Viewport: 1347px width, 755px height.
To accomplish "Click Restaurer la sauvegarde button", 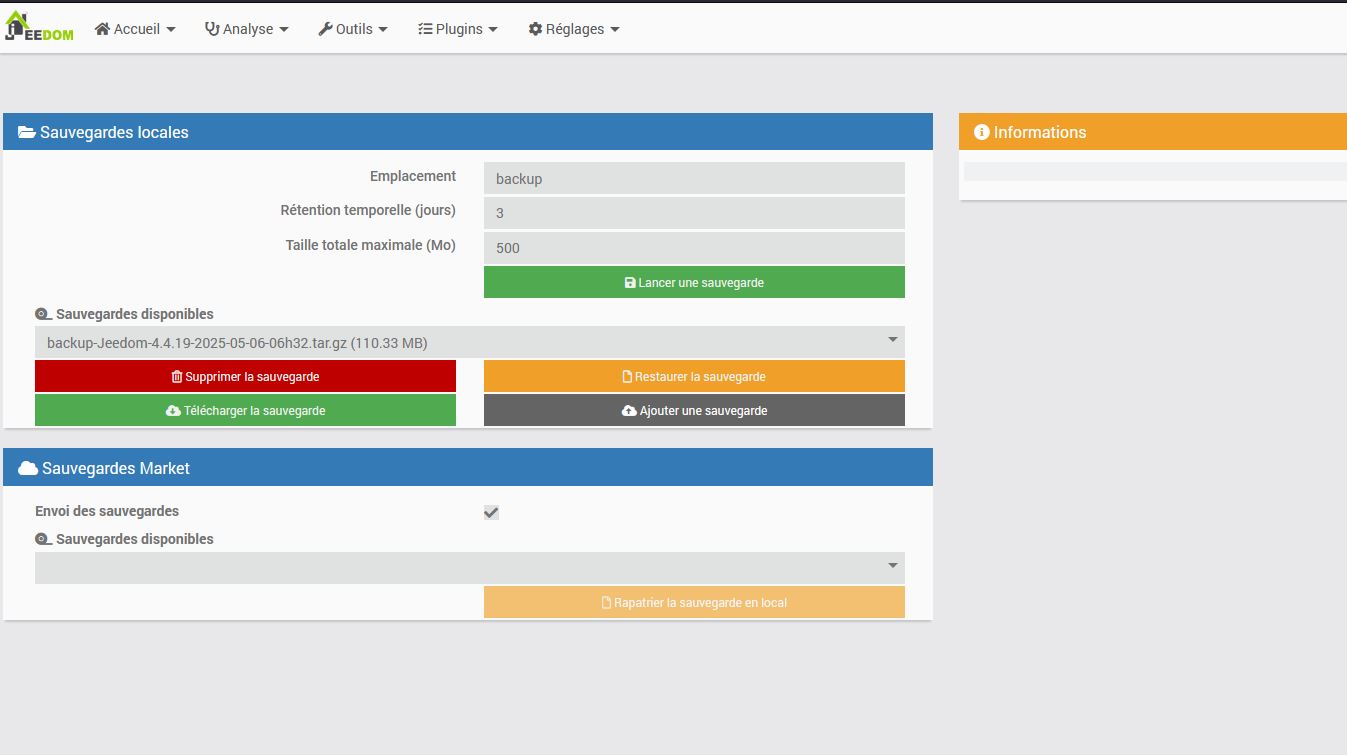I will point(694,376).
